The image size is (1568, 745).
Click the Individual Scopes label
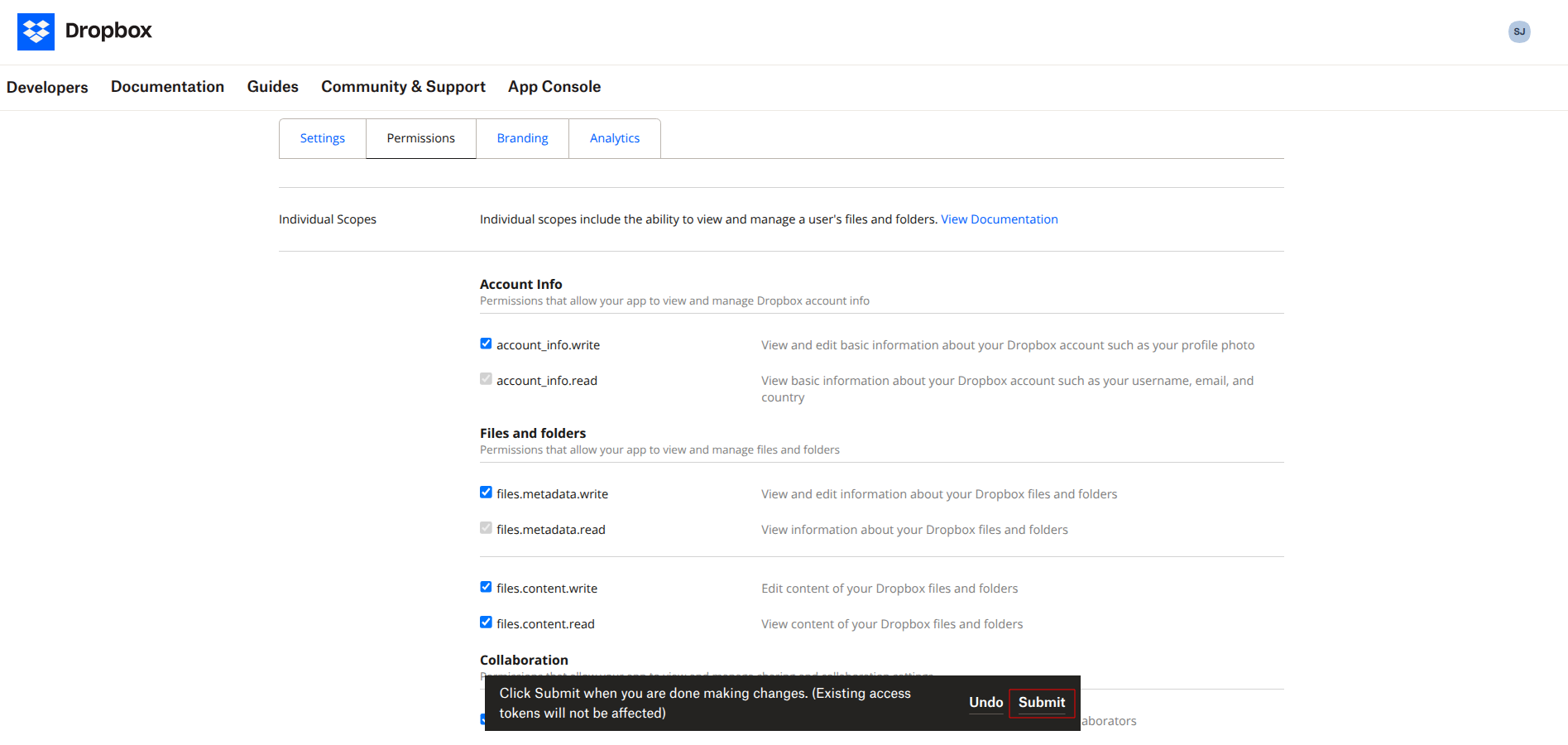pos(328,219)
